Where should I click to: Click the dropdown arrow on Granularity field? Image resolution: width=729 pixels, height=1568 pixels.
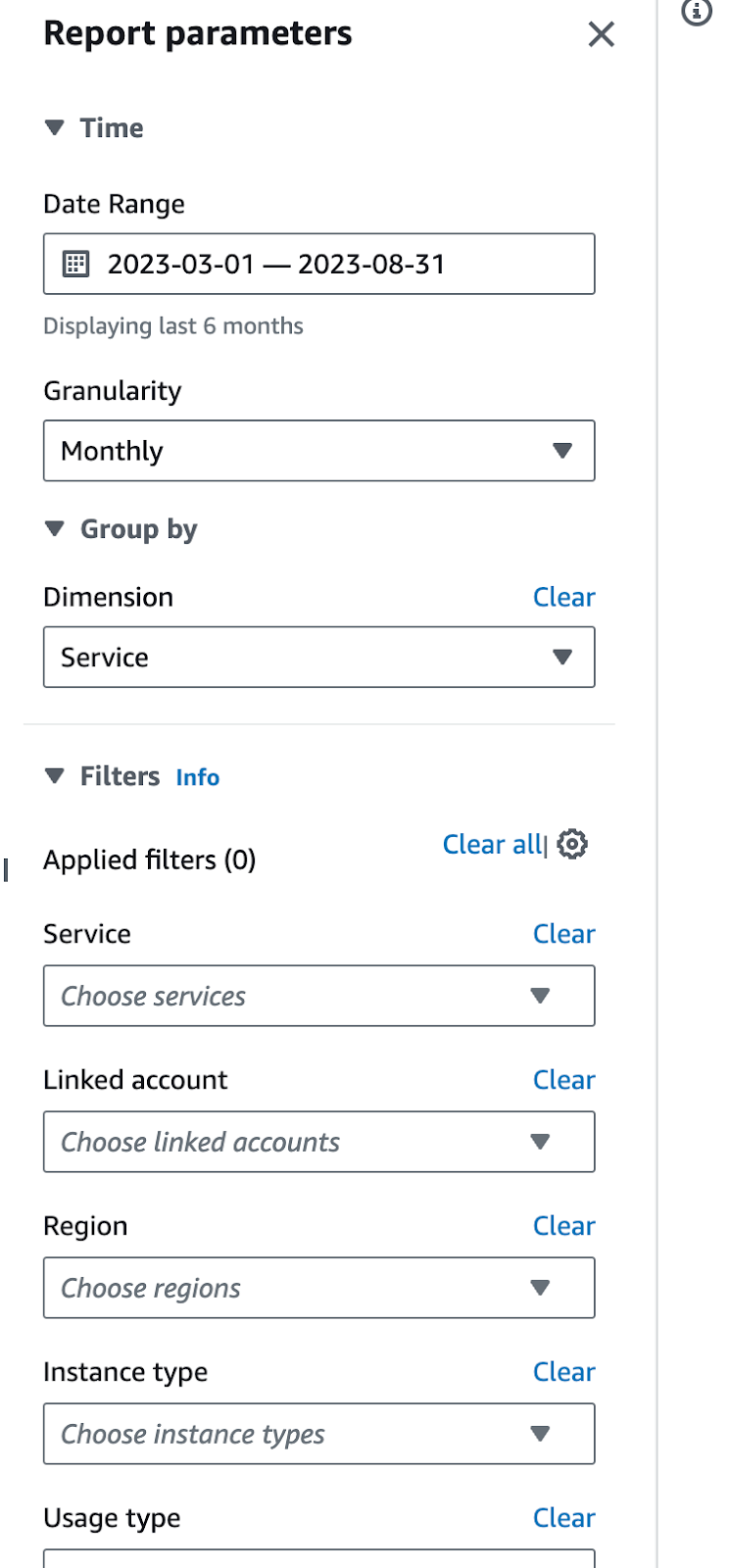click(560, 451)
